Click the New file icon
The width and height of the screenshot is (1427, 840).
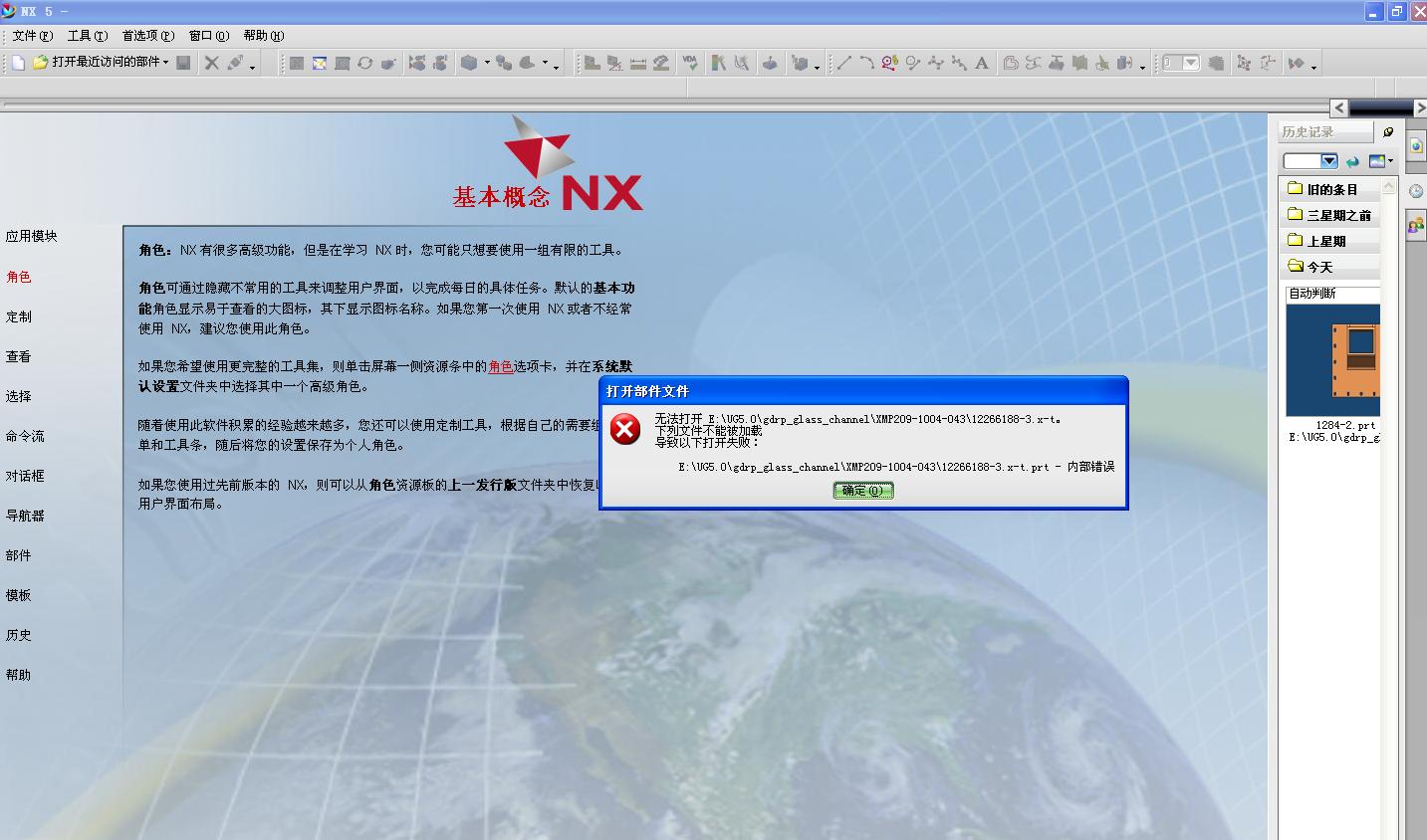(18, 63)
